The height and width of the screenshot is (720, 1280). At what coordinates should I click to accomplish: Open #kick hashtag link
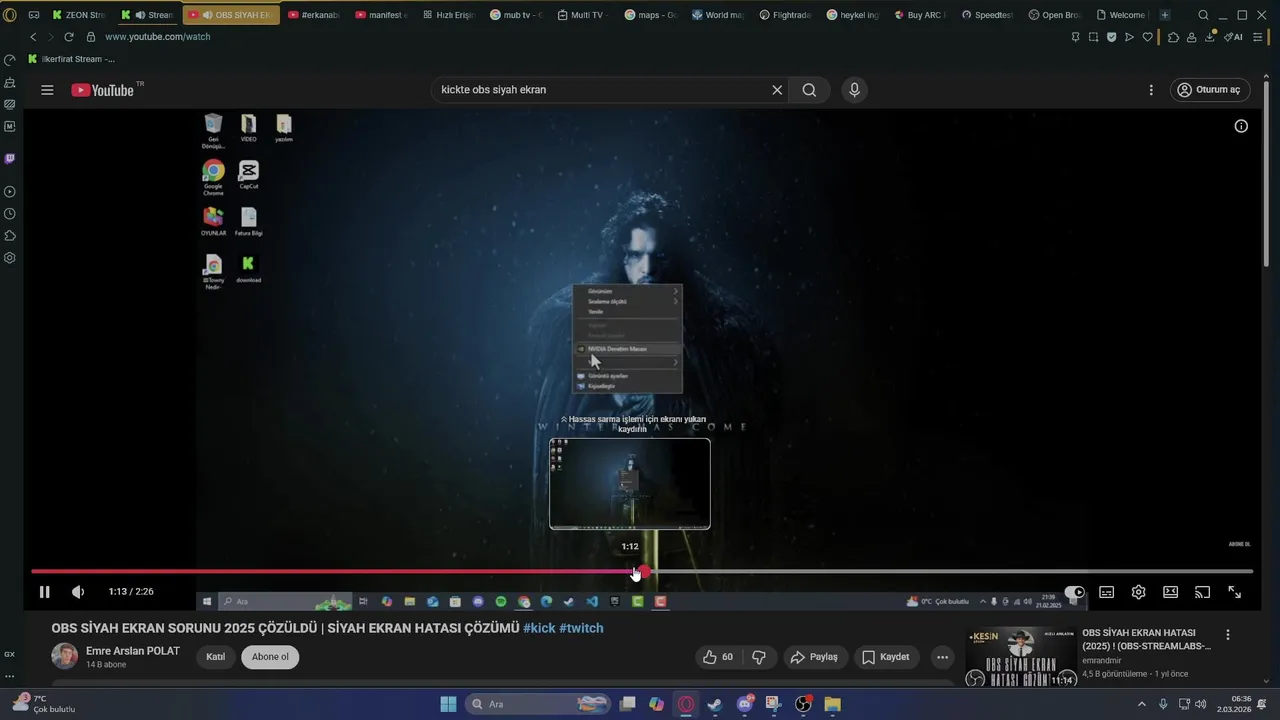[x=539, y=628]
